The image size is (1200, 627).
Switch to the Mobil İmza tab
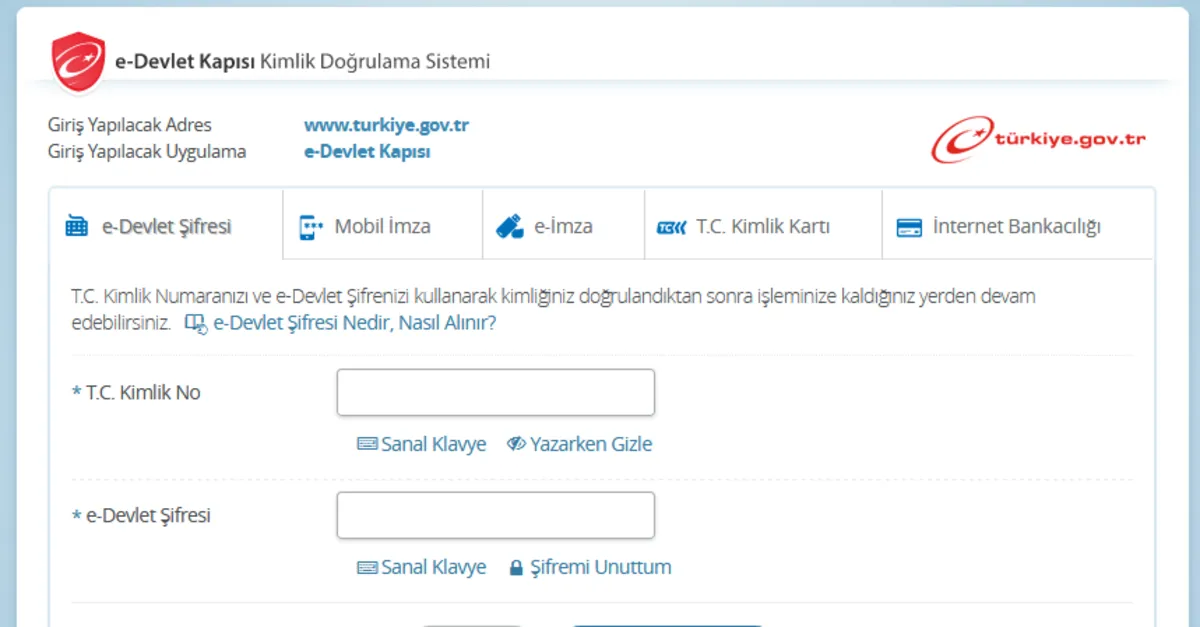pyautogui.click(x=382, y=226)
